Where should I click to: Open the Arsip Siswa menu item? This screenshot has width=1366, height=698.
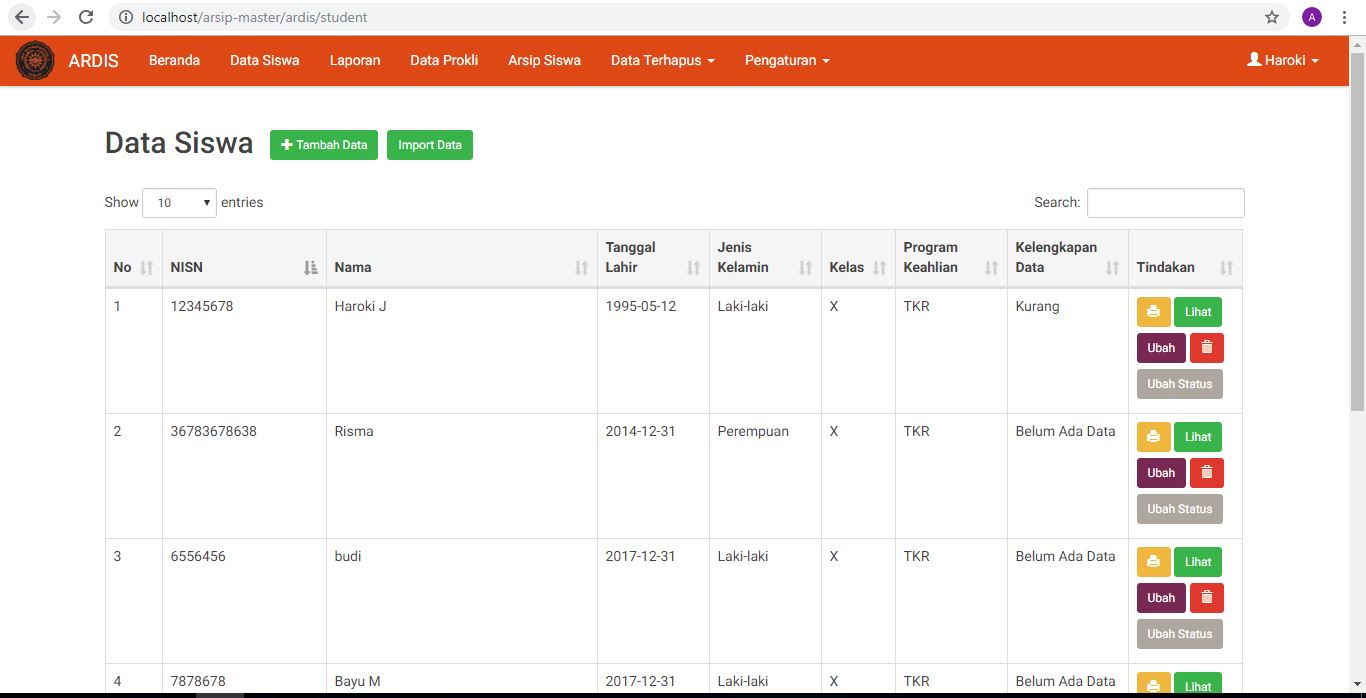coord(544,60)
